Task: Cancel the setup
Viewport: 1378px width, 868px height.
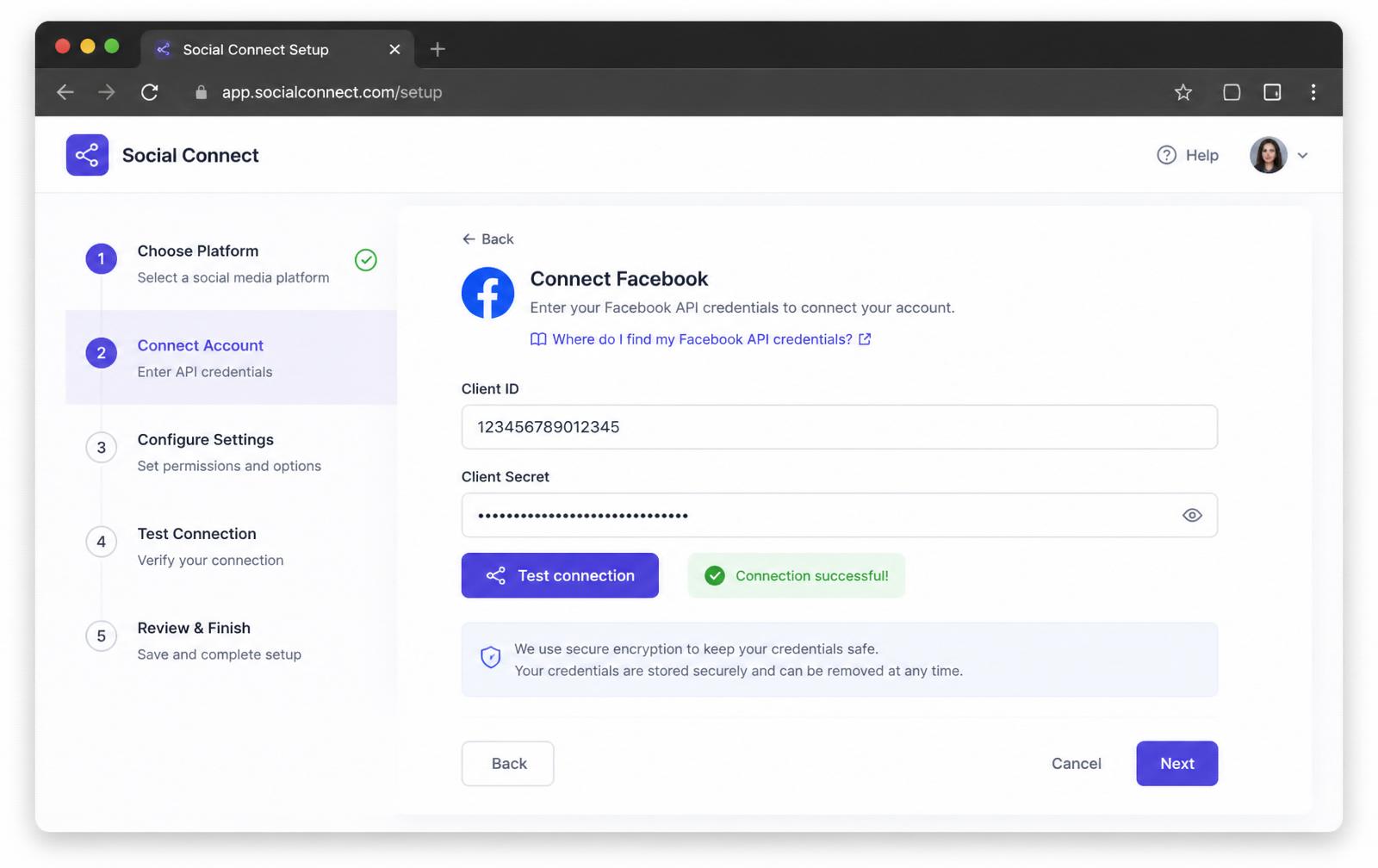Action: coord(1077,764)
